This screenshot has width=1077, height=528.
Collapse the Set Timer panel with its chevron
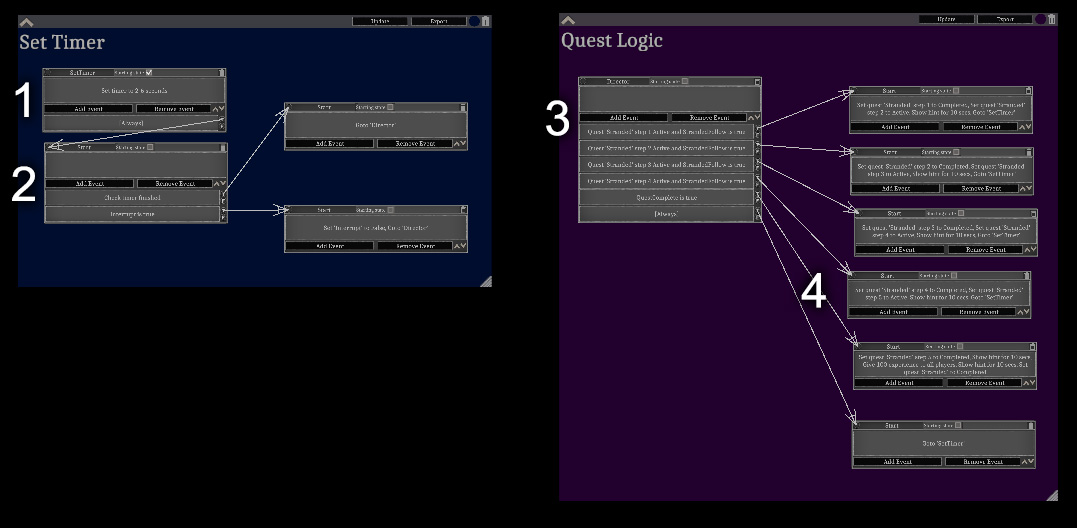[26, 22]
